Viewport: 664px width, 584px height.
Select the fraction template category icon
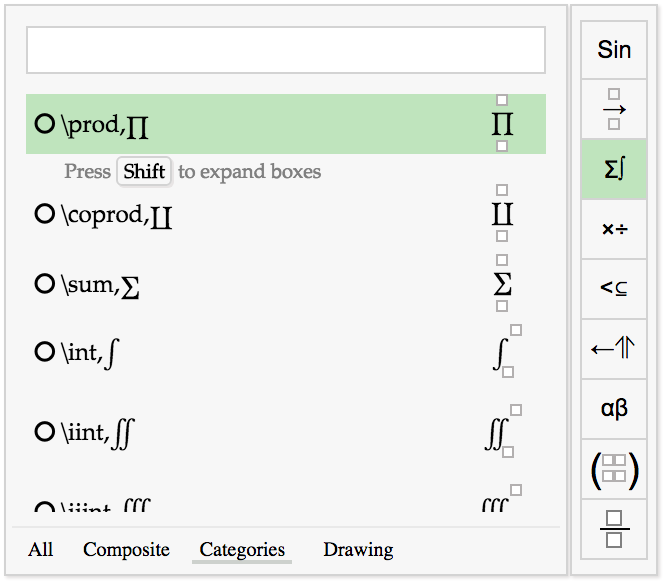click(614, 529)
